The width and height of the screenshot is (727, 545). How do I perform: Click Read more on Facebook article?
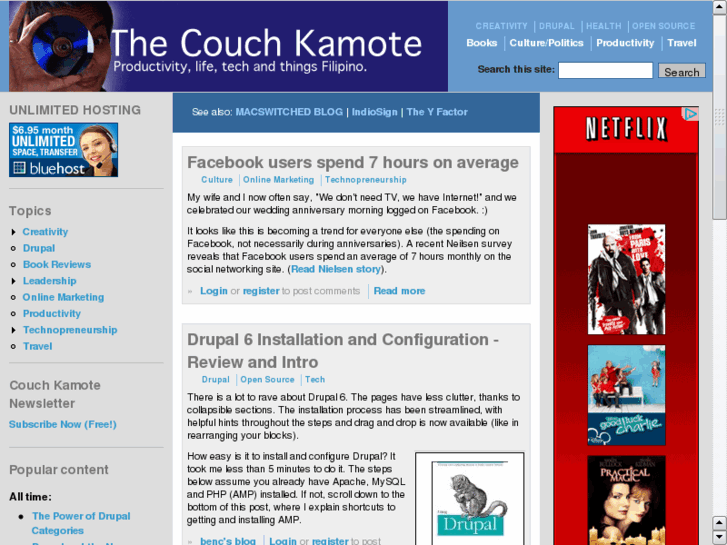point(399,291)
